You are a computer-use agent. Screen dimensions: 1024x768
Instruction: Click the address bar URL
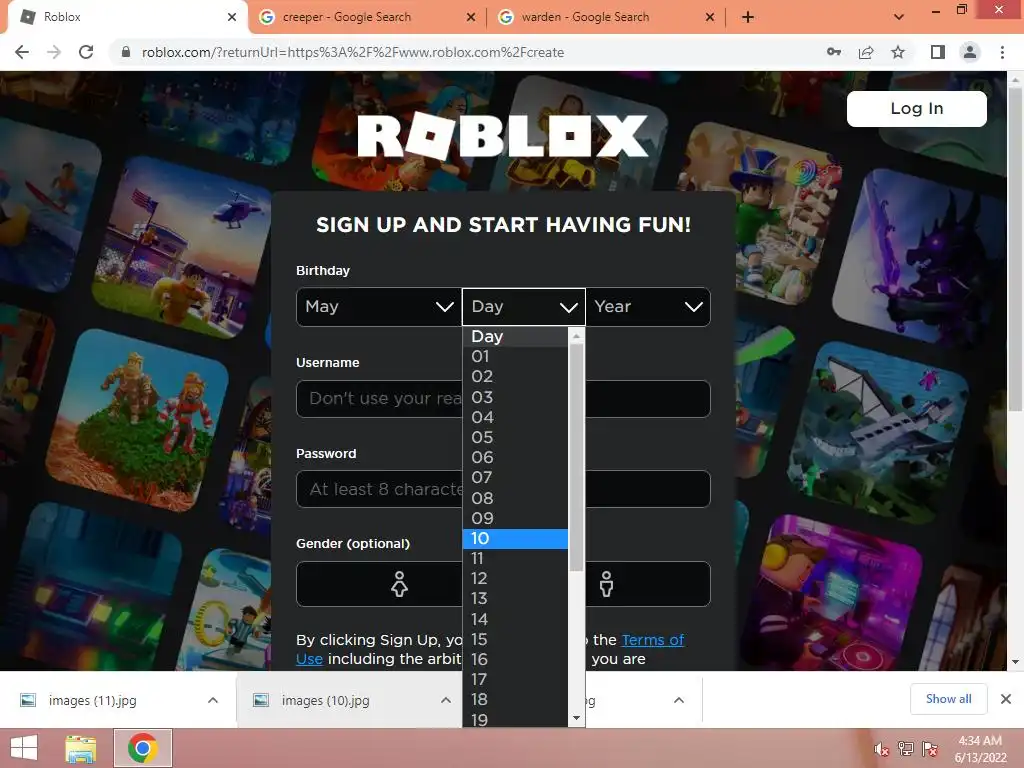pos(353,52)
